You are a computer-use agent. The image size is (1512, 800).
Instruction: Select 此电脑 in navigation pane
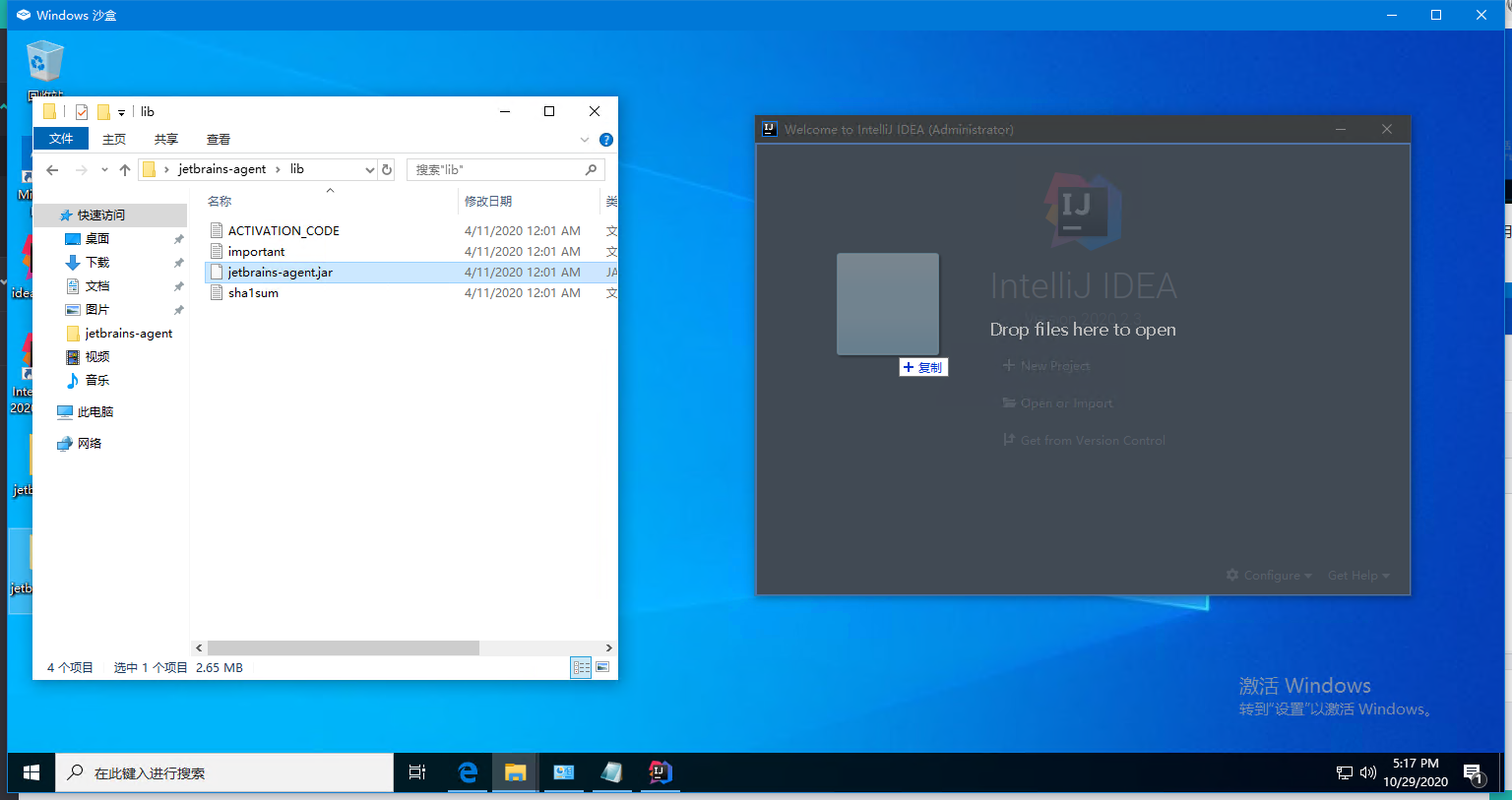click(x=94, y=411)
